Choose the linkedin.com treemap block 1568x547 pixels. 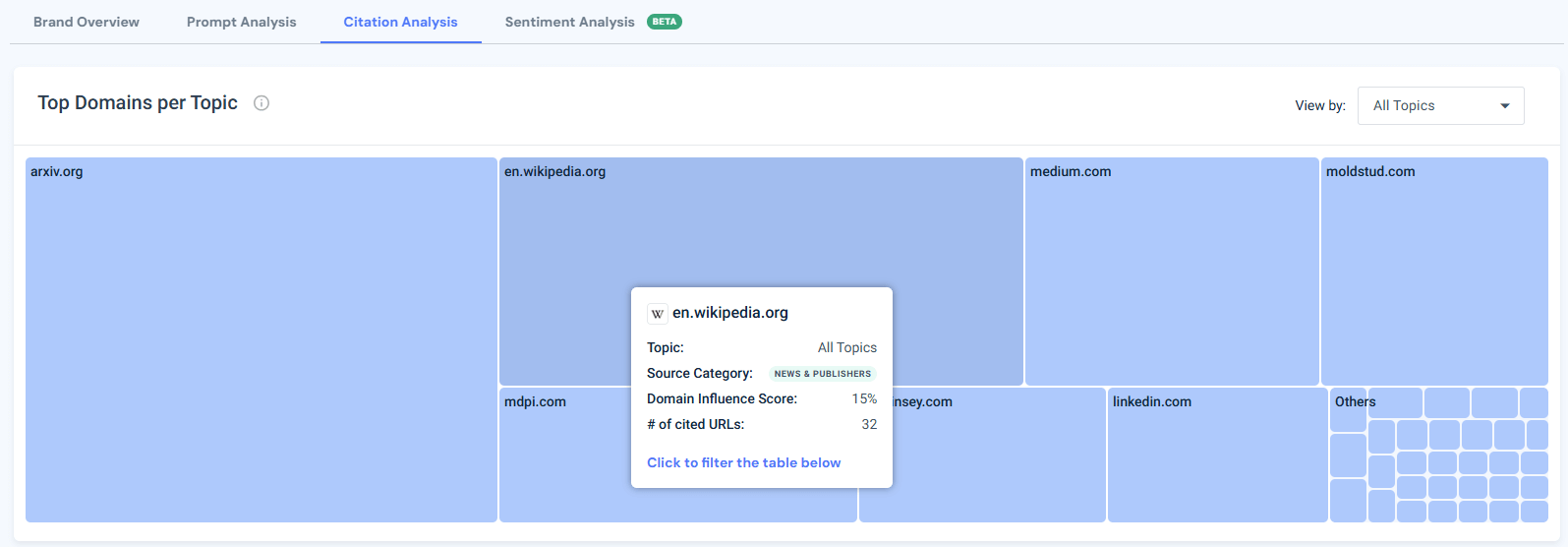1217,455
